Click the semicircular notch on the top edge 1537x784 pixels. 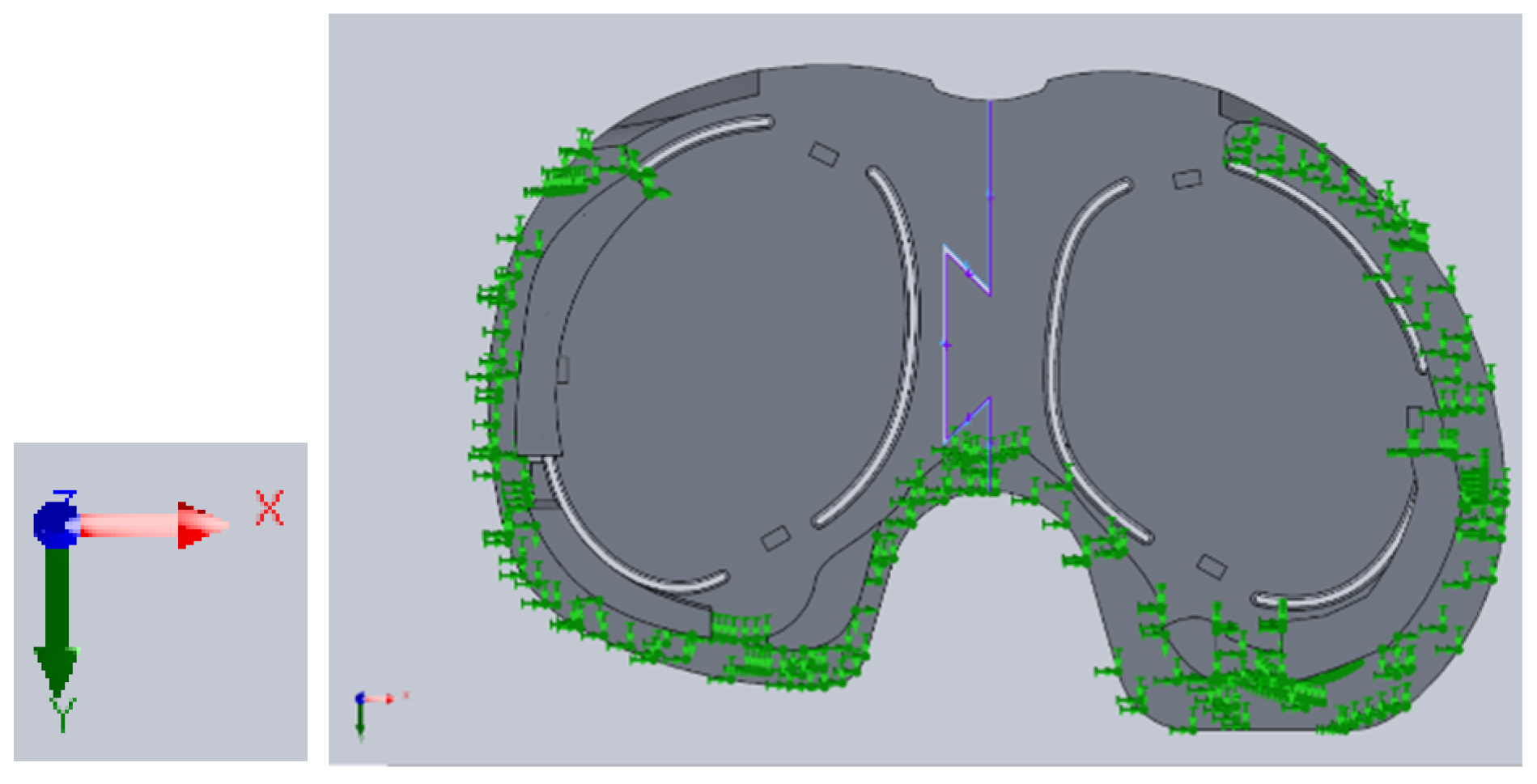tap(990, 91)
